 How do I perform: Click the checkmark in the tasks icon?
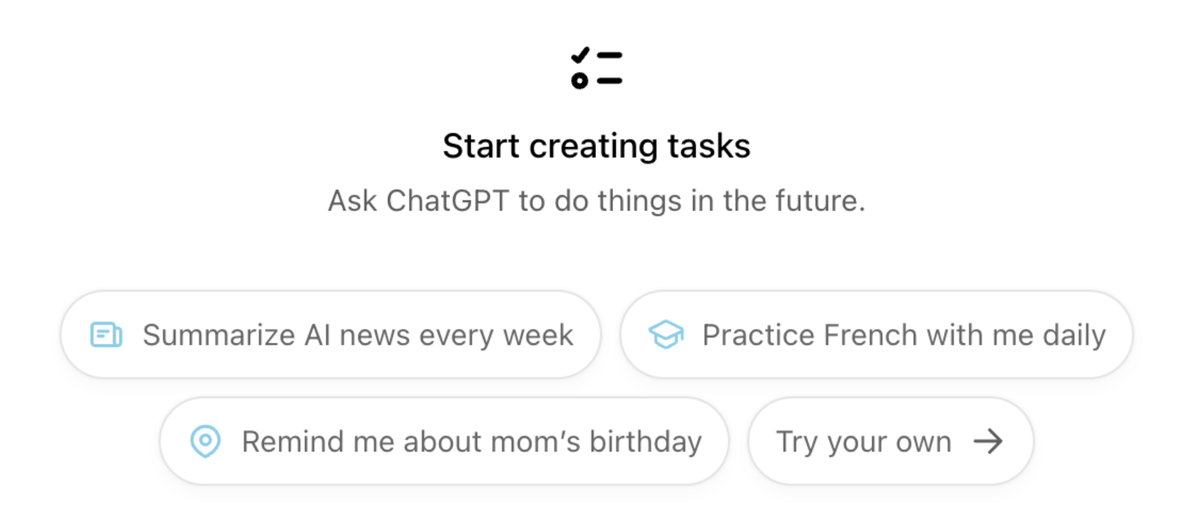tap(579, 54)
